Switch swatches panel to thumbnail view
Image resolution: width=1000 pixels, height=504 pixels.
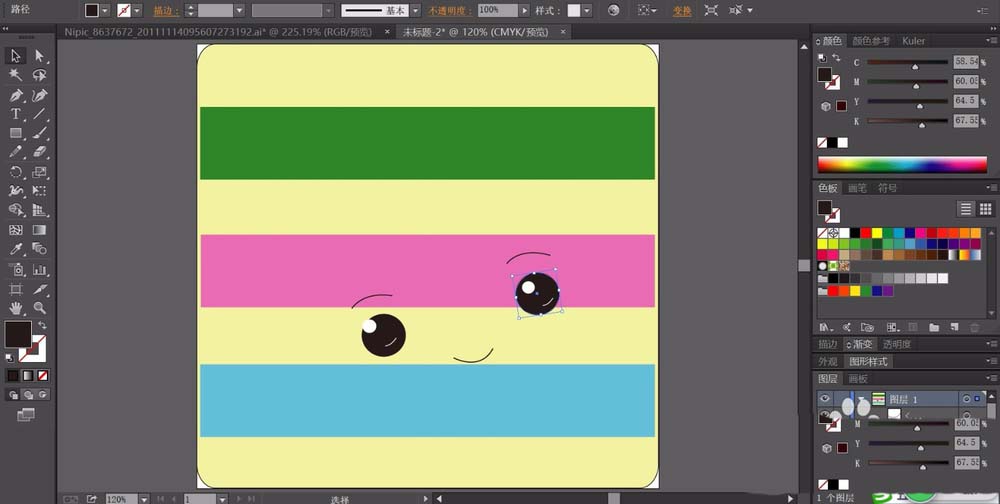pos(987,208)
